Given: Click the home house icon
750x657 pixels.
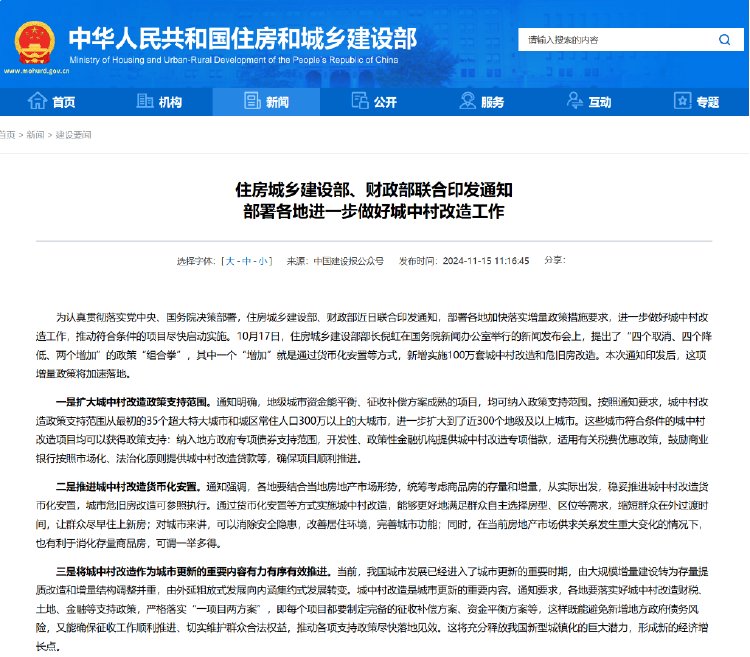Looking at the screenshot, I should click(37, 101).
